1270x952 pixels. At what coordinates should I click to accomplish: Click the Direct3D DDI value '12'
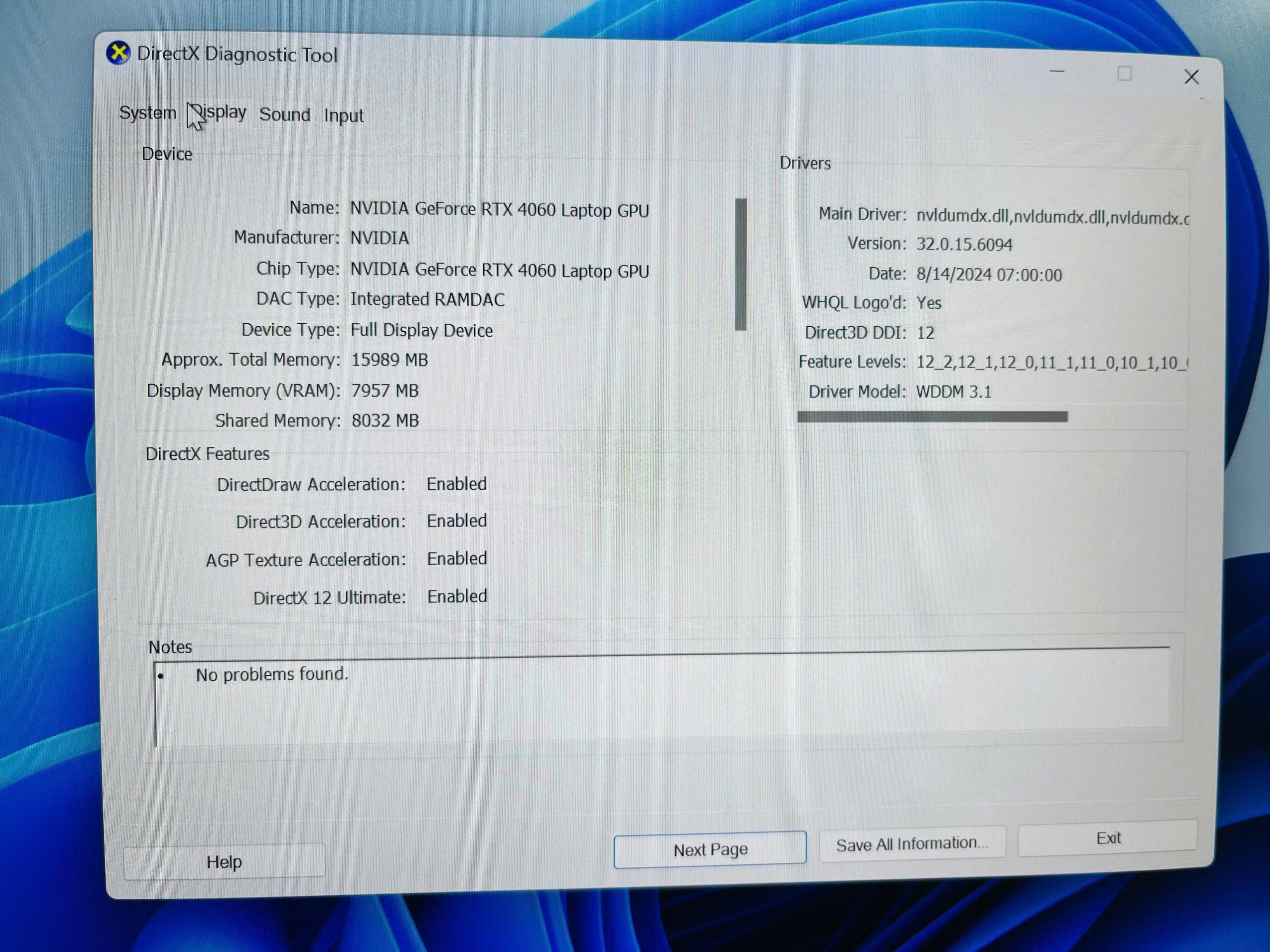coord(925,332)
